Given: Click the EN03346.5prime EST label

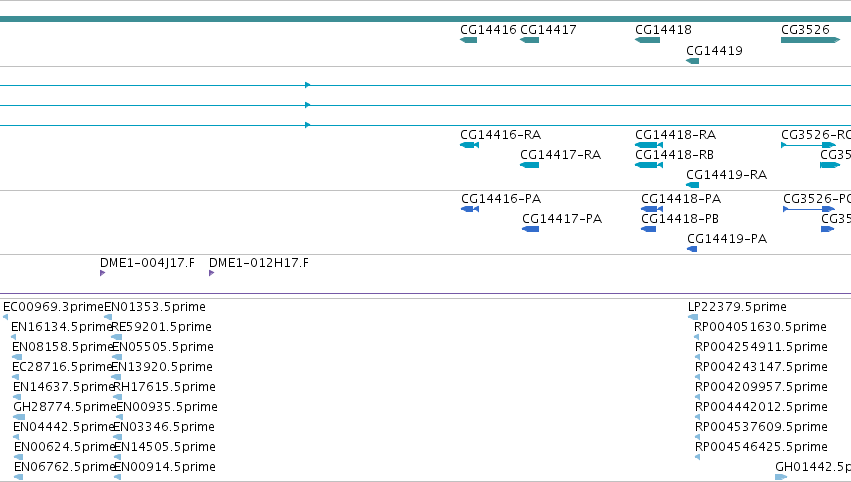Looking at the screenshot, I should pyautogui.click(x=164, y=427).
